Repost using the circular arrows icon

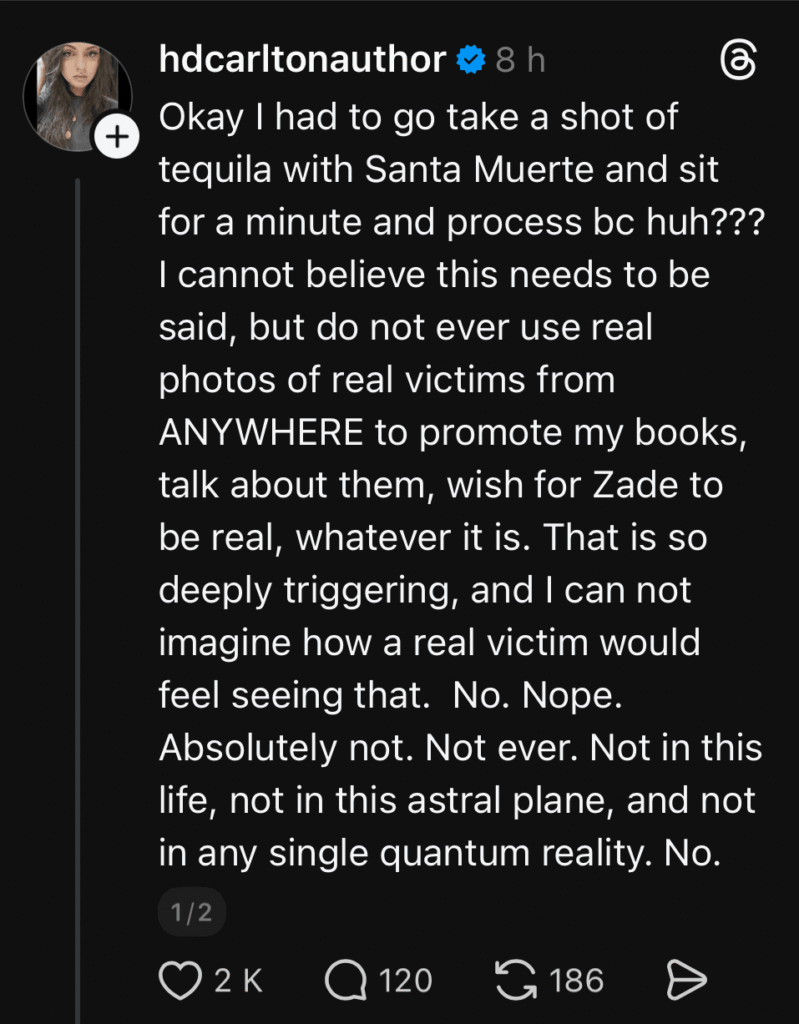pos(515,980)
